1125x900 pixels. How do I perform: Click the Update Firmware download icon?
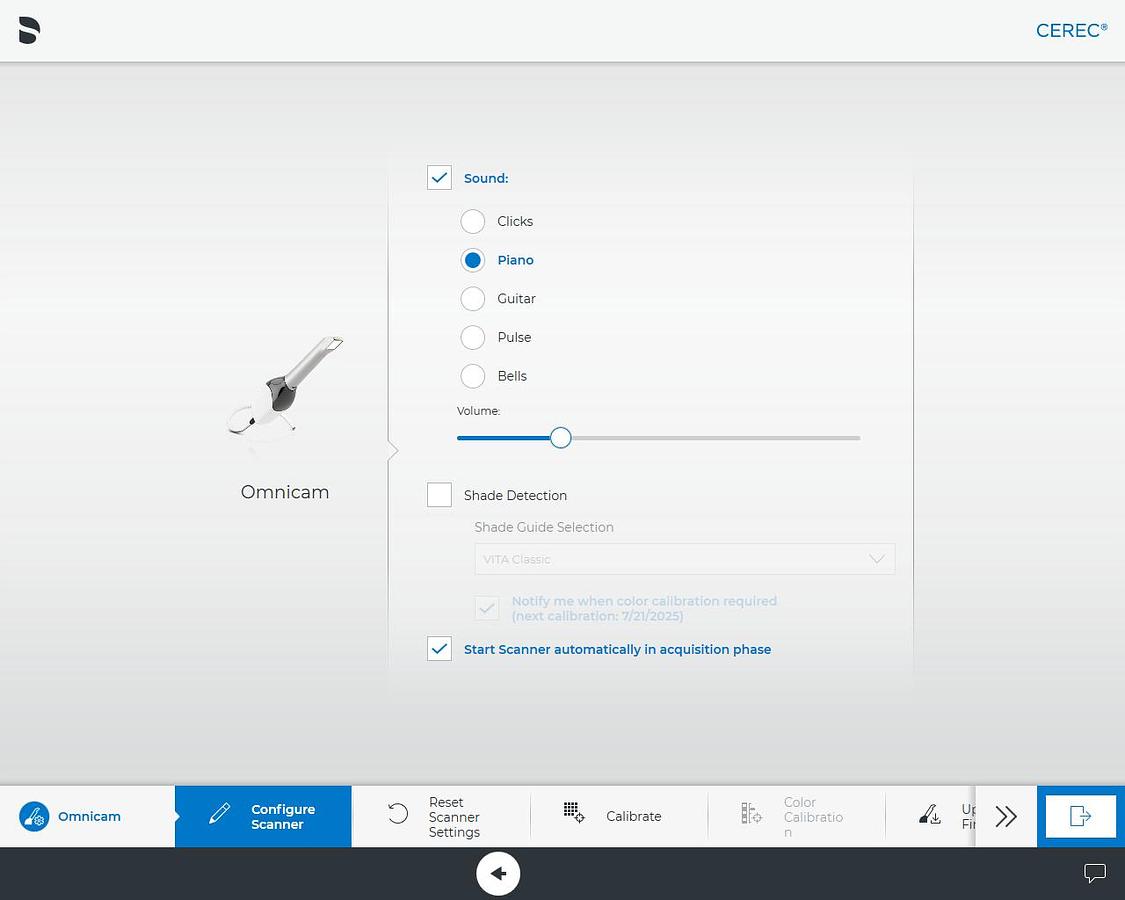(929, 816)
